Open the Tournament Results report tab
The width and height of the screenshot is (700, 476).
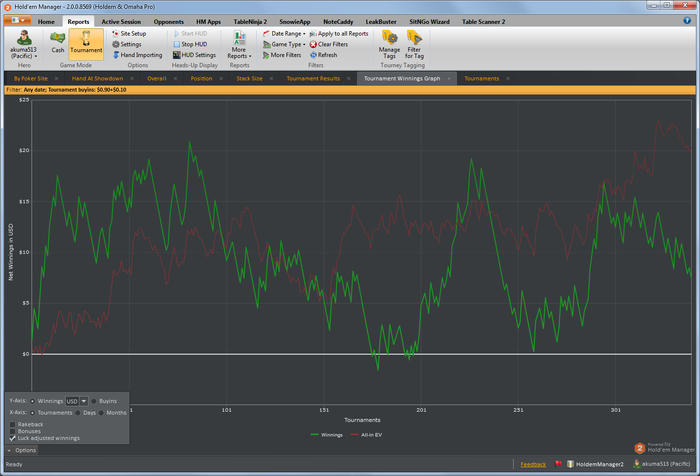tap(313, 77)
